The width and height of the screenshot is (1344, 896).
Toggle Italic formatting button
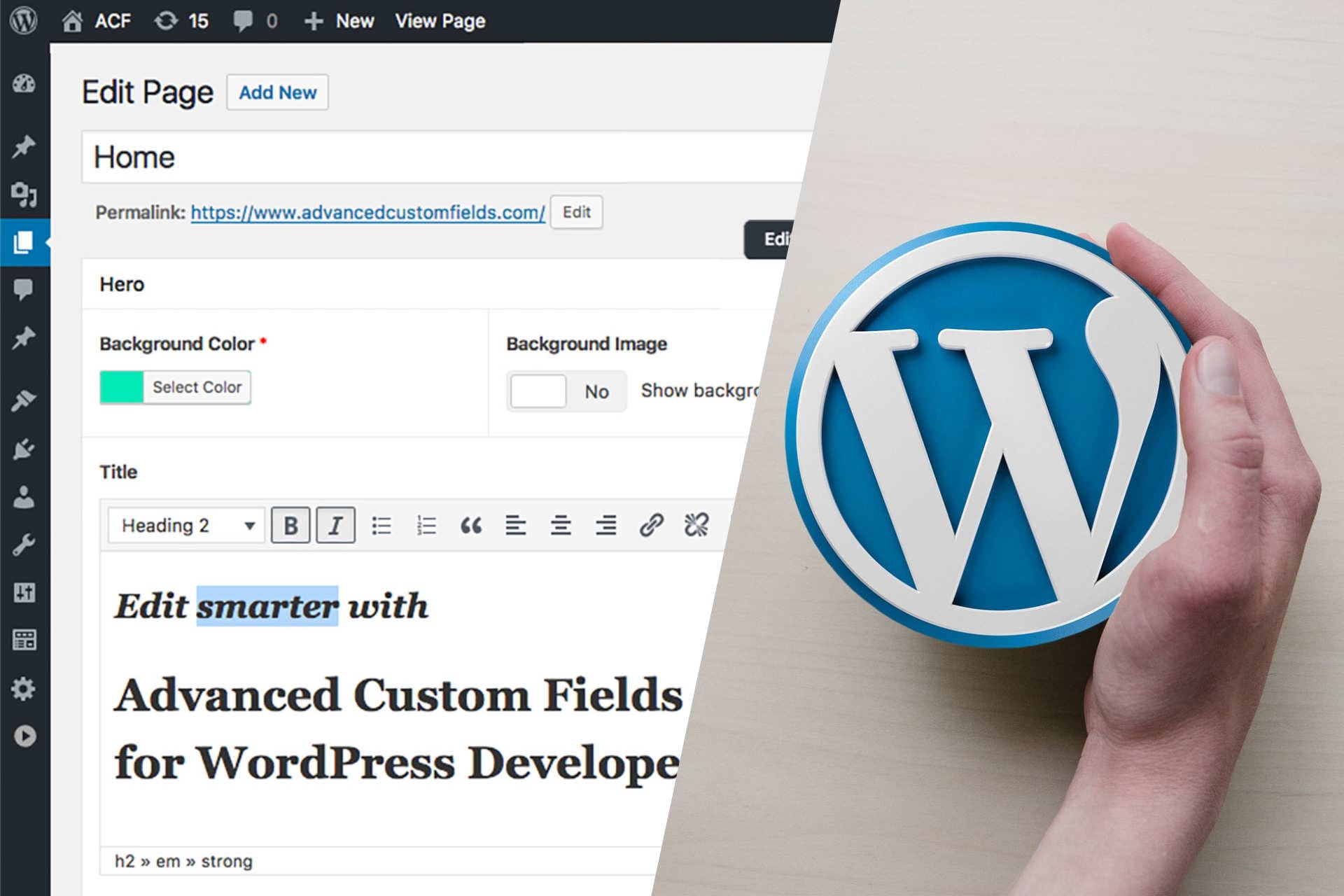pyautogui.click(x=335, y=525)
